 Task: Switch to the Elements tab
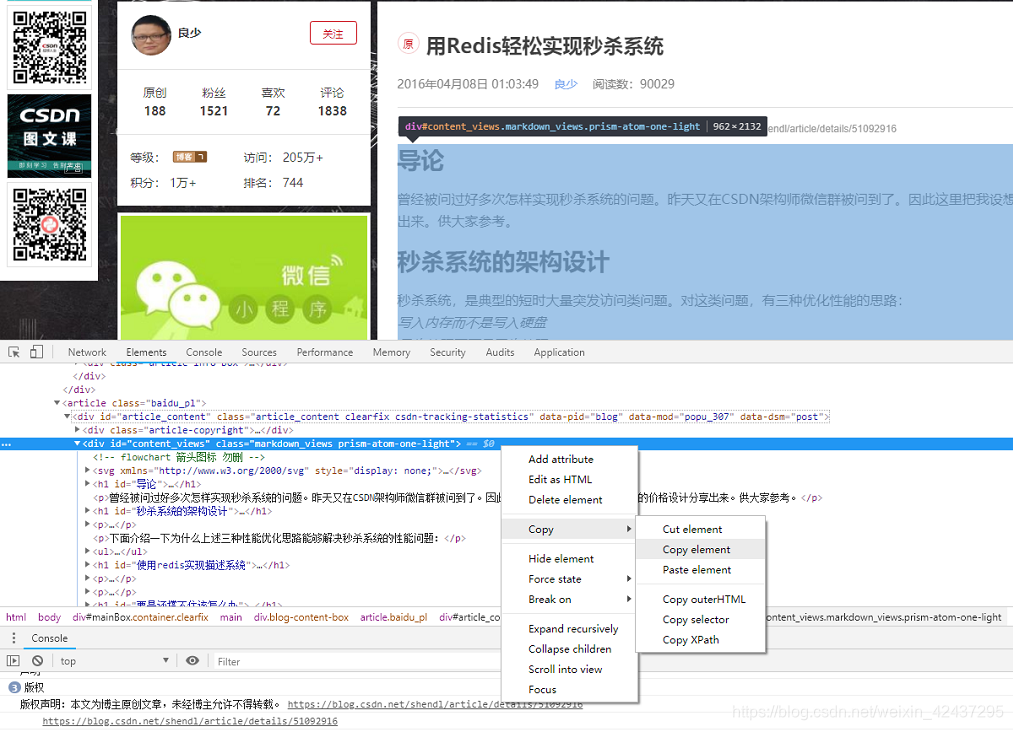[x=146, y=352]
